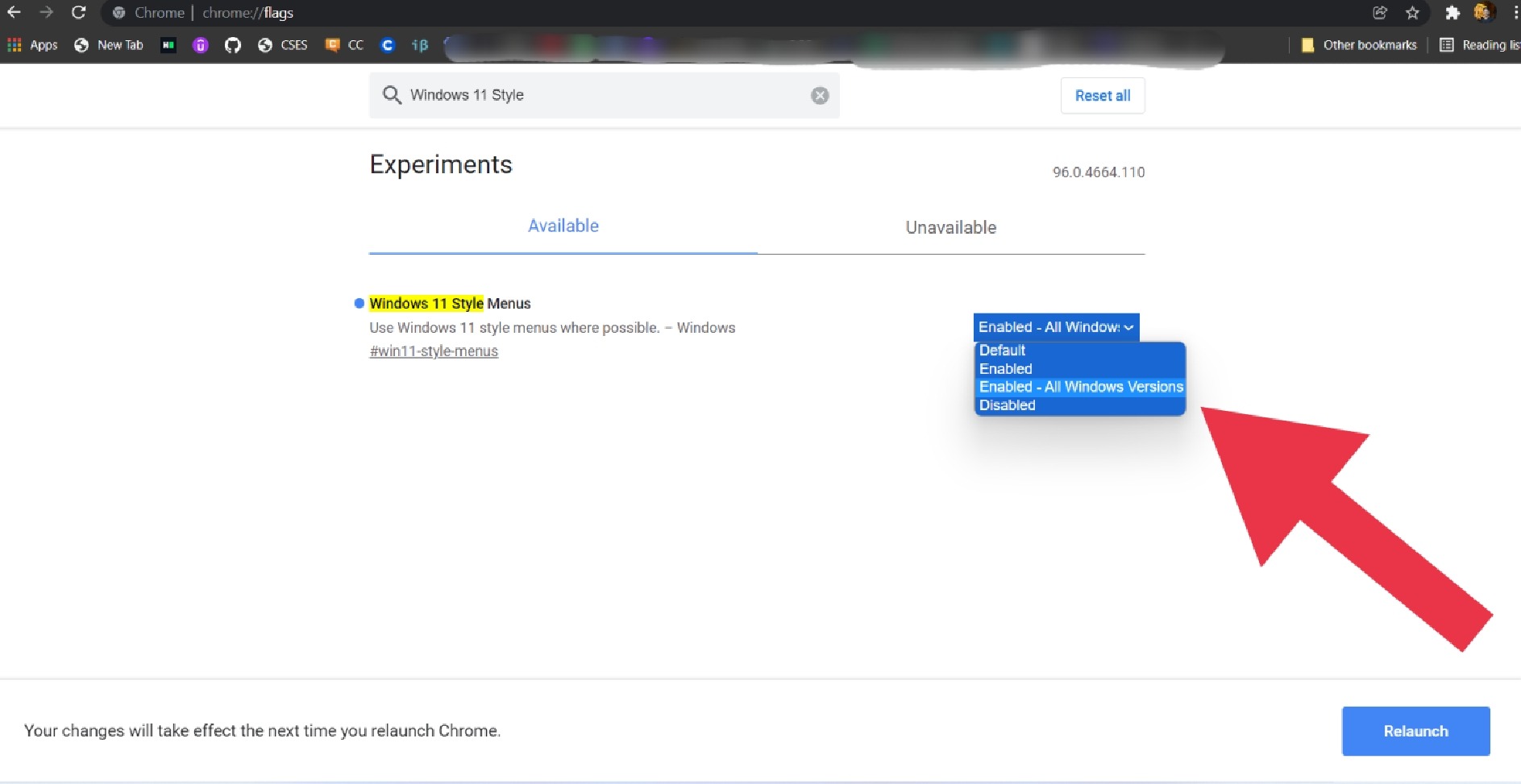1521x784 pixels.
Task: Open the GitHub bookmark icon
Action: pos(233,45)
